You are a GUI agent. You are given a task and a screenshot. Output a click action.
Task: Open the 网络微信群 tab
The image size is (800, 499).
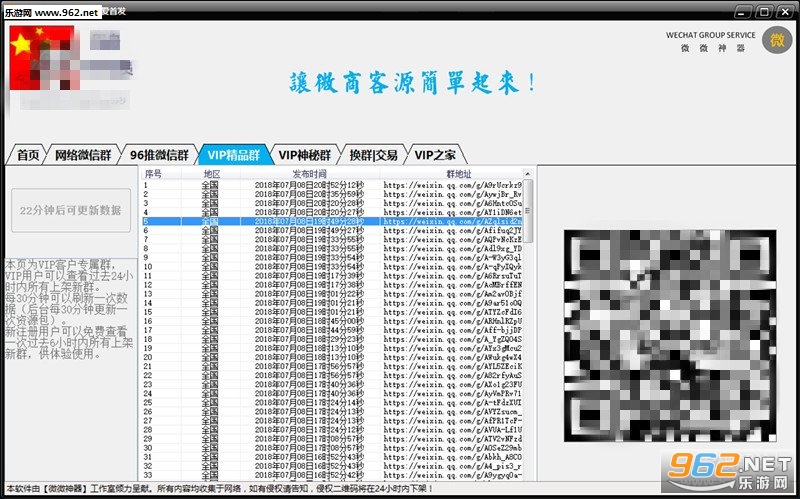click(x=83, y=155)
